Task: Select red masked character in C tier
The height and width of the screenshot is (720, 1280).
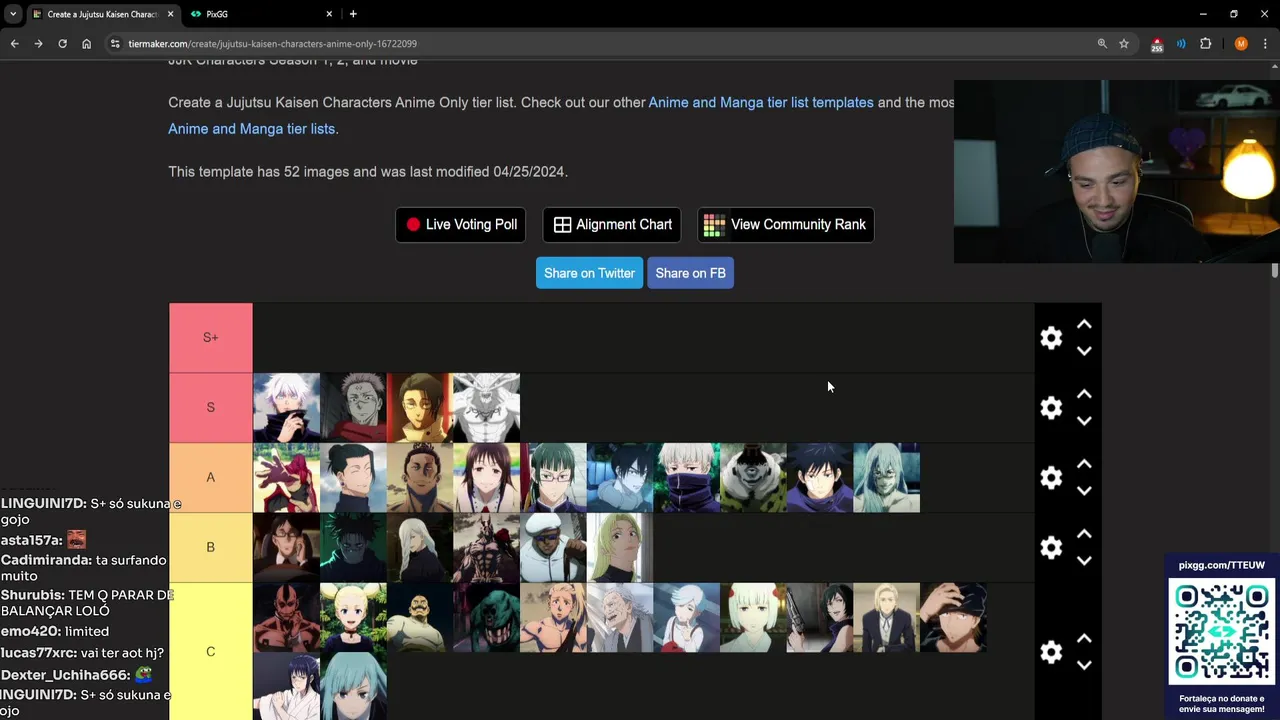Action: 286,618
